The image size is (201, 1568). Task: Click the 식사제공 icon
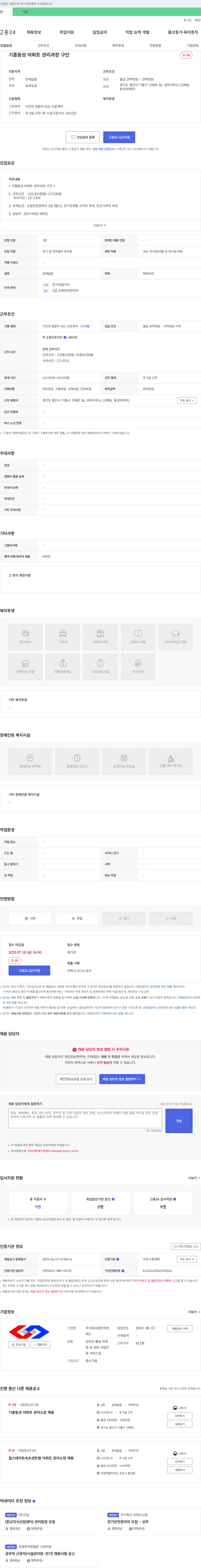pos(138,667)
